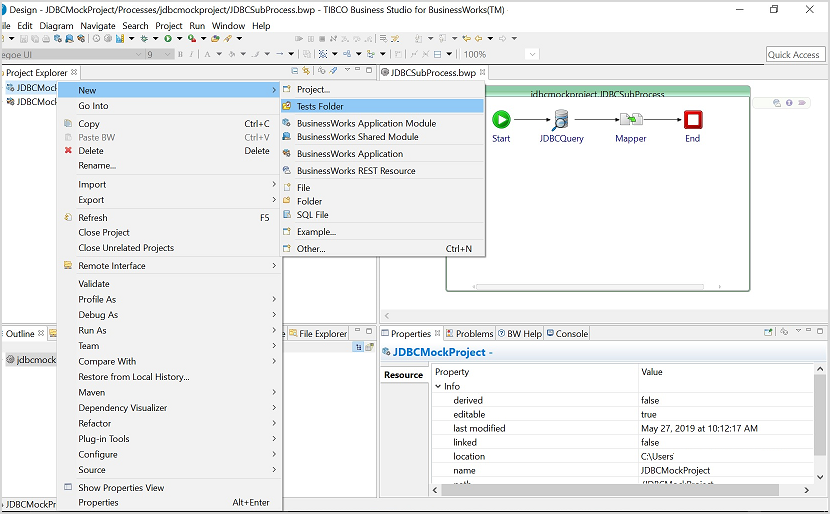Screen dimensions: 830x514
Task: Click the green Start node in diagram
Action: pyautogui.click(x=501, y=120)
